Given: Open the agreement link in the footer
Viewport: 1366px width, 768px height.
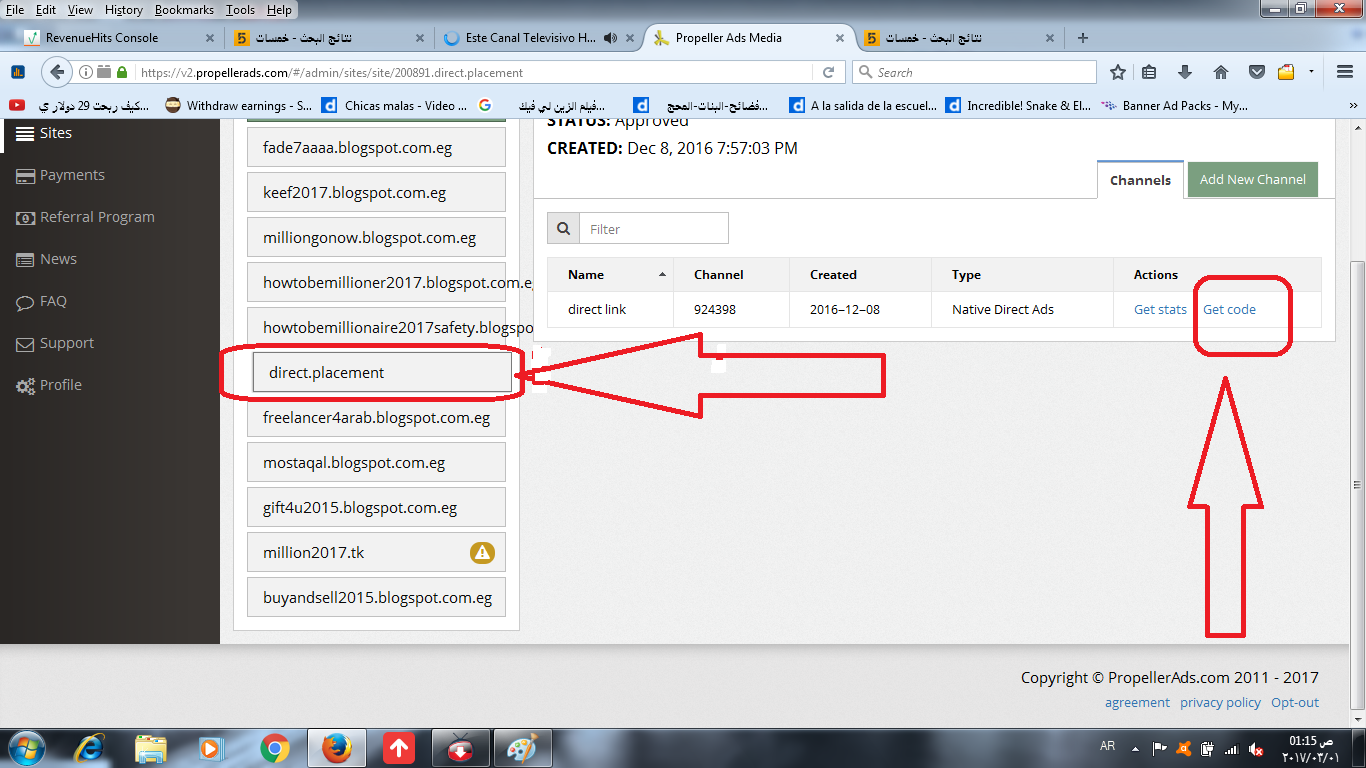Looking at the screenshot, I should 1137,702.
